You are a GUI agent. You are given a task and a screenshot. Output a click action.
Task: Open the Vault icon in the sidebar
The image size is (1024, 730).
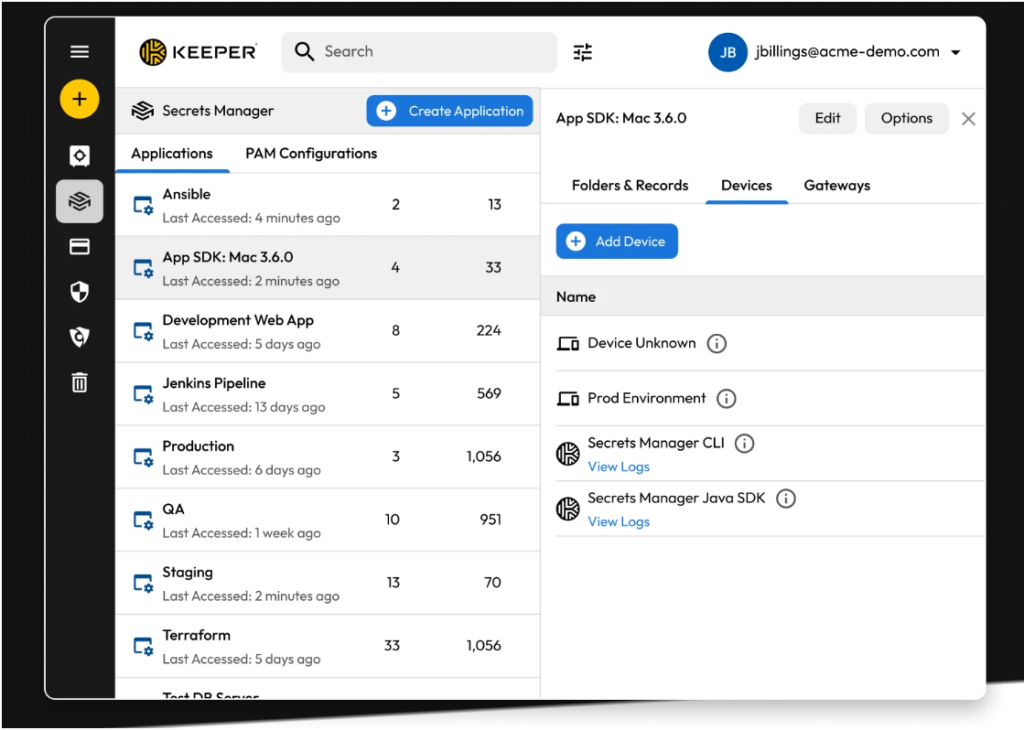[79, 156]
